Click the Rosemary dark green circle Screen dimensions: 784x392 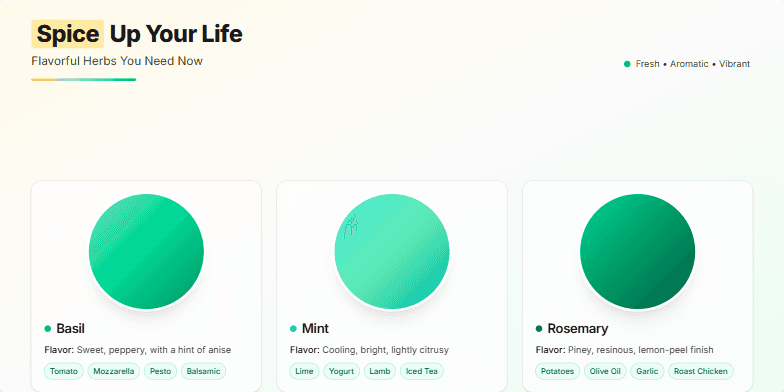point(638,251)
